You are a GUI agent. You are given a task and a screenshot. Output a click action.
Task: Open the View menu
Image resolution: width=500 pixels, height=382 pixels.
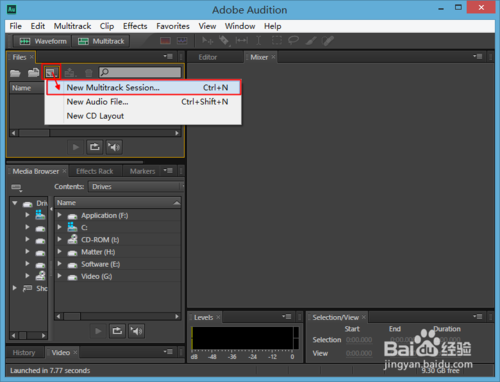coord(207,26)
